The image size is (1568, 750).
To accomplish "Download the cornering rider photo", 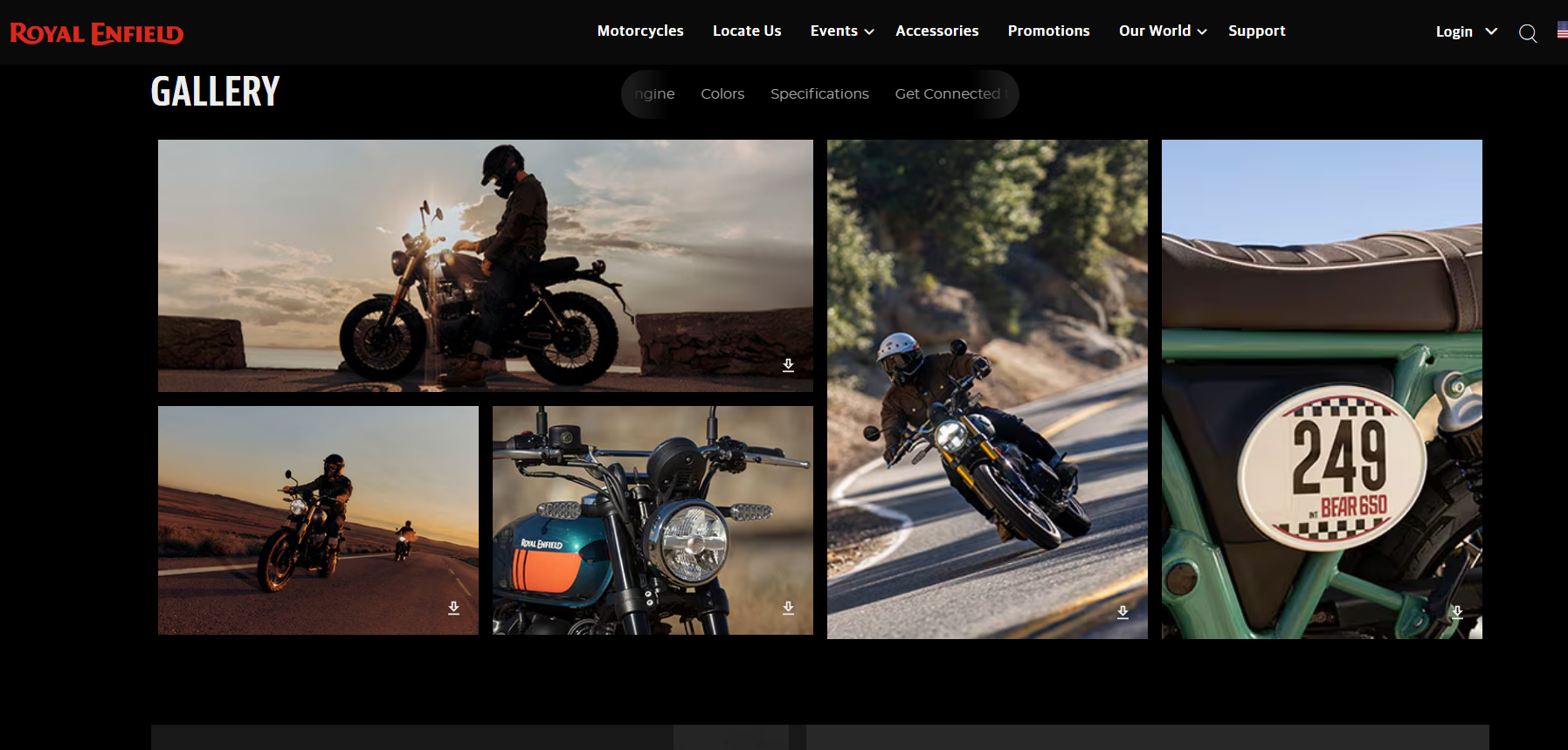I will pos(1122,612).
